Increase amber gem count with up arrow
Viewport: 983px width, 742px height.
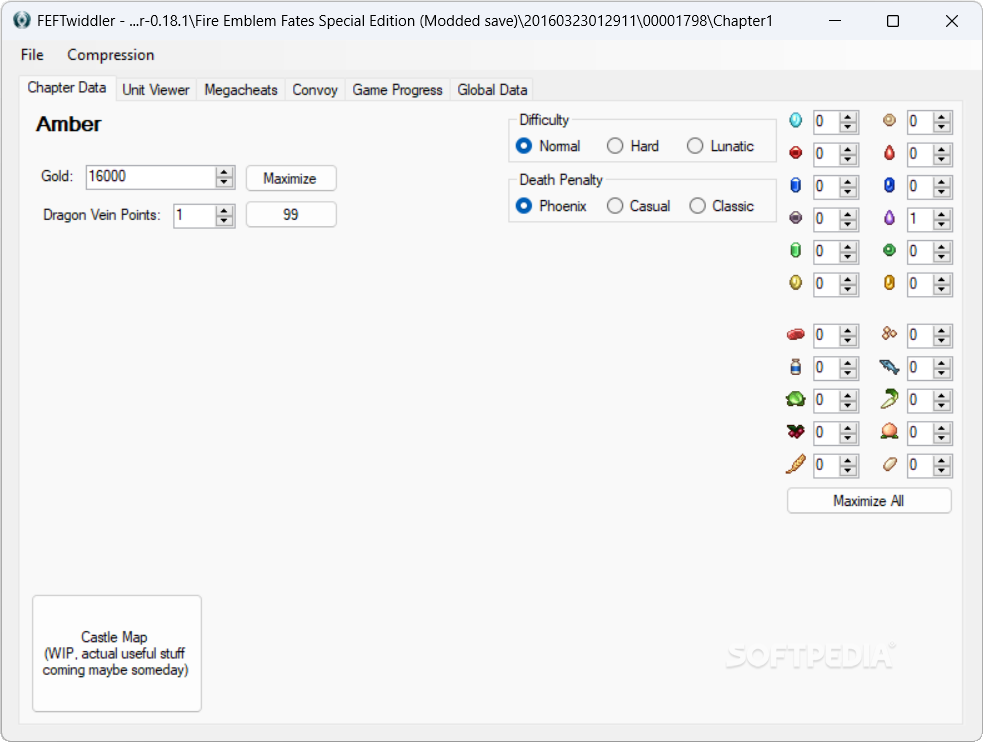click(941, 279)
